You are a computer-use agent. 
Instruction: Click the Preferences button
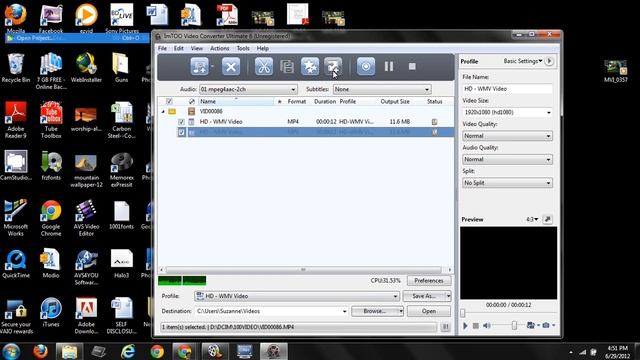pyautogui.click(x=429, y=281)
